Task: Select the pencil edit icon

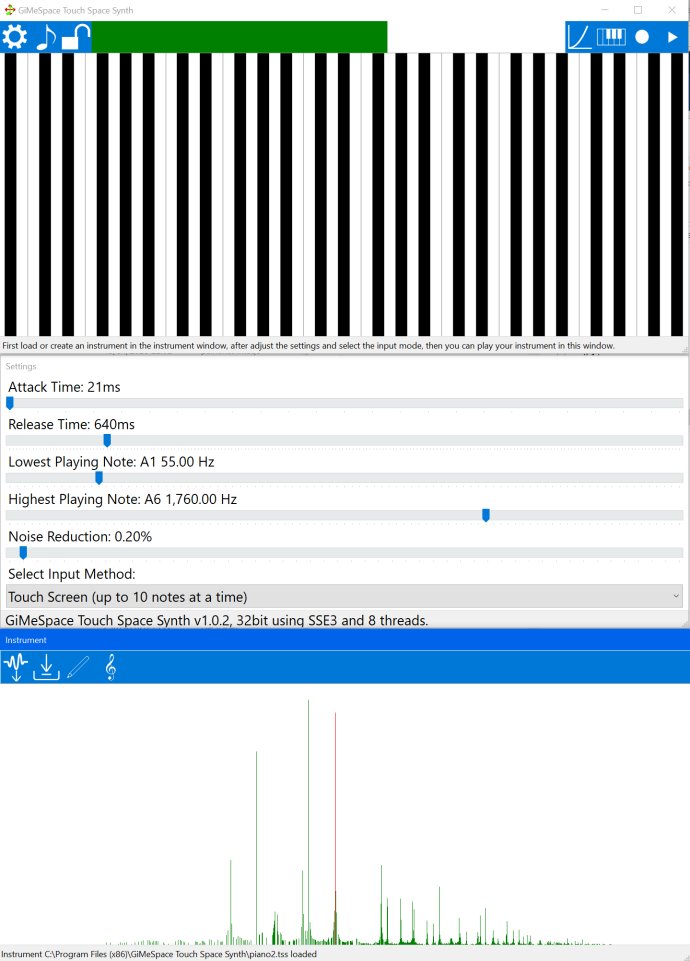Action: point(78,667)
